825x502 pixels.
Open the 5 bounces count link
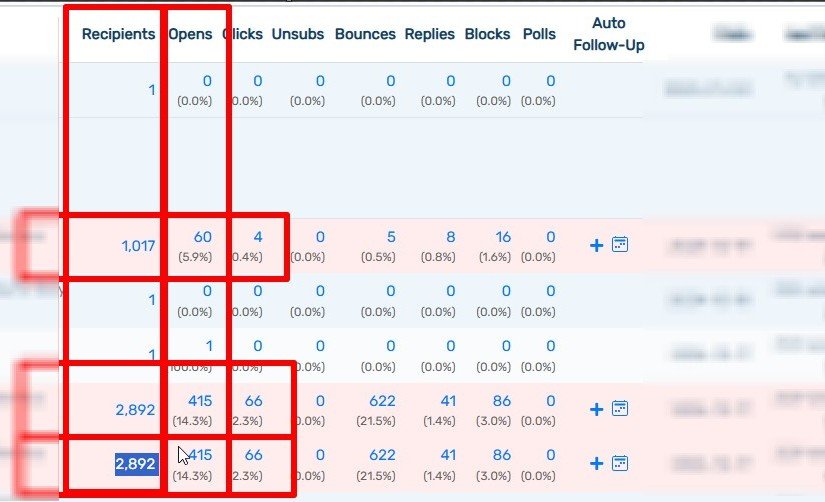(391, 237)
